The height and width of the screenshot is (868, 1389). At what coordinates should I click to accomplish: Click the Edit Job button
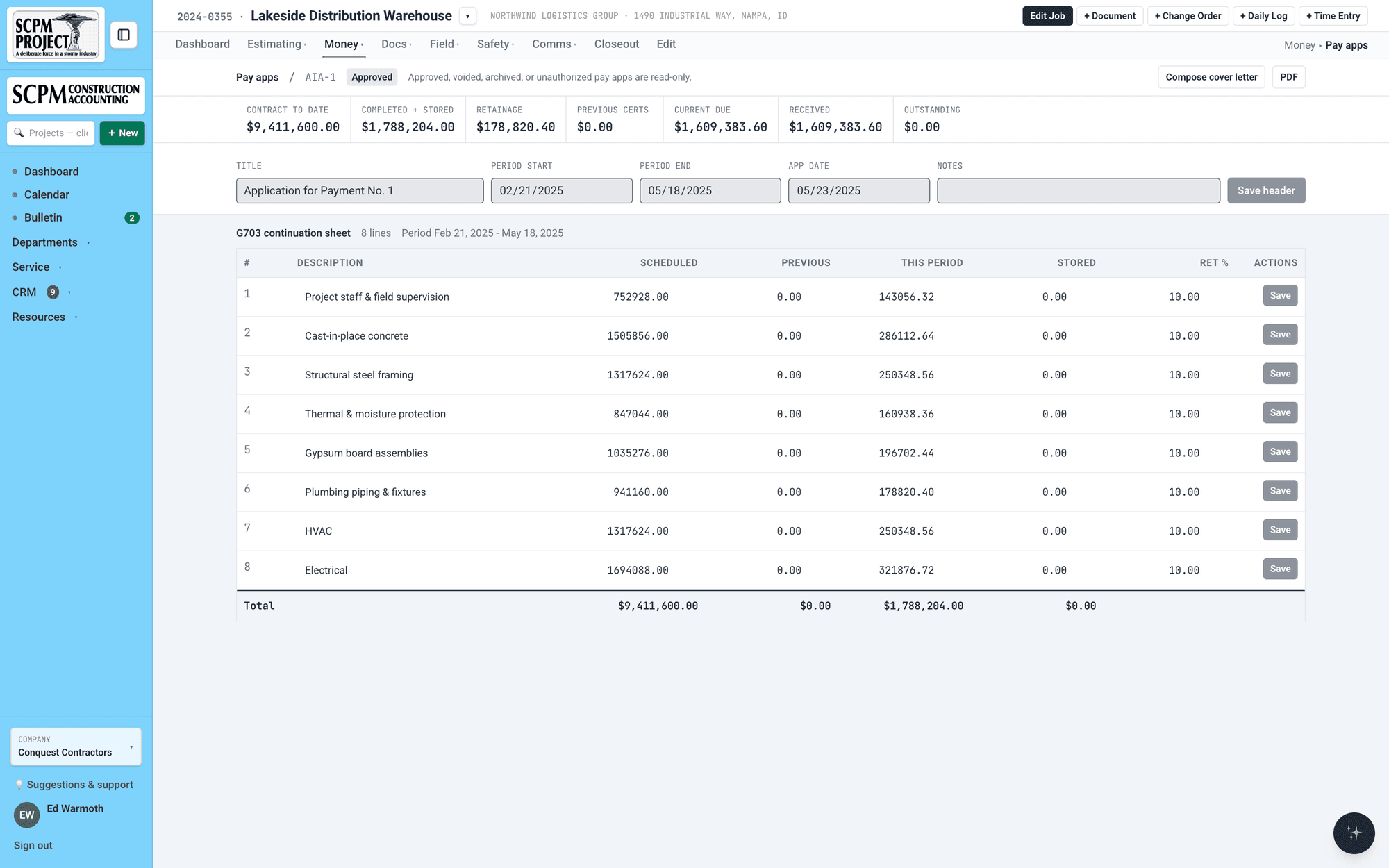click(x=1047, y=16)
